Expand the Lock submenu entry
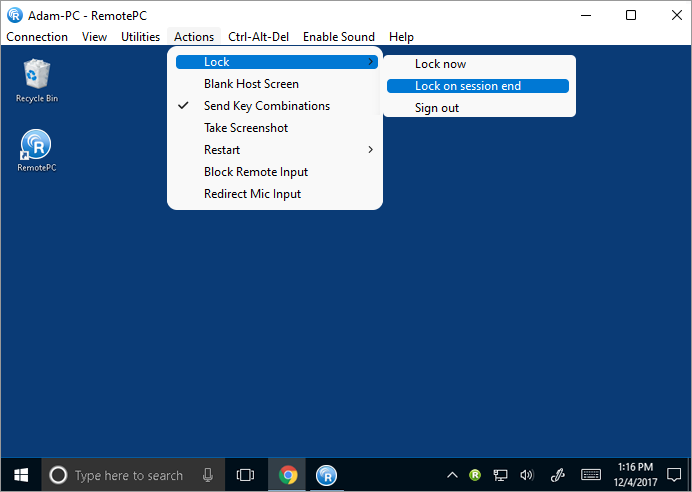The height and width of the screenshot is (492, 692). tap(277, 62)
